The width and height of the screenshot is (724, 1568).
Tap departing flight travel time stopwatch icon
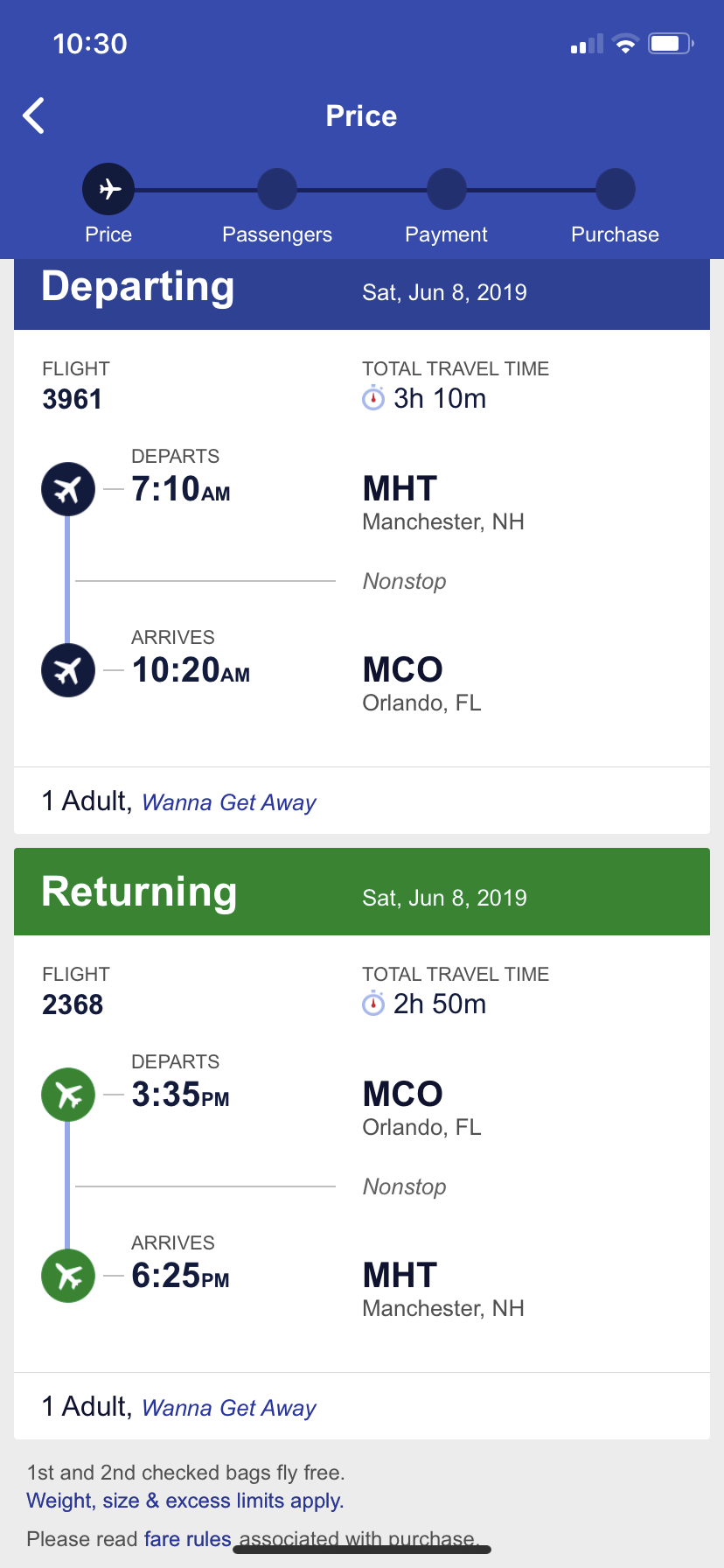(373, 398)
